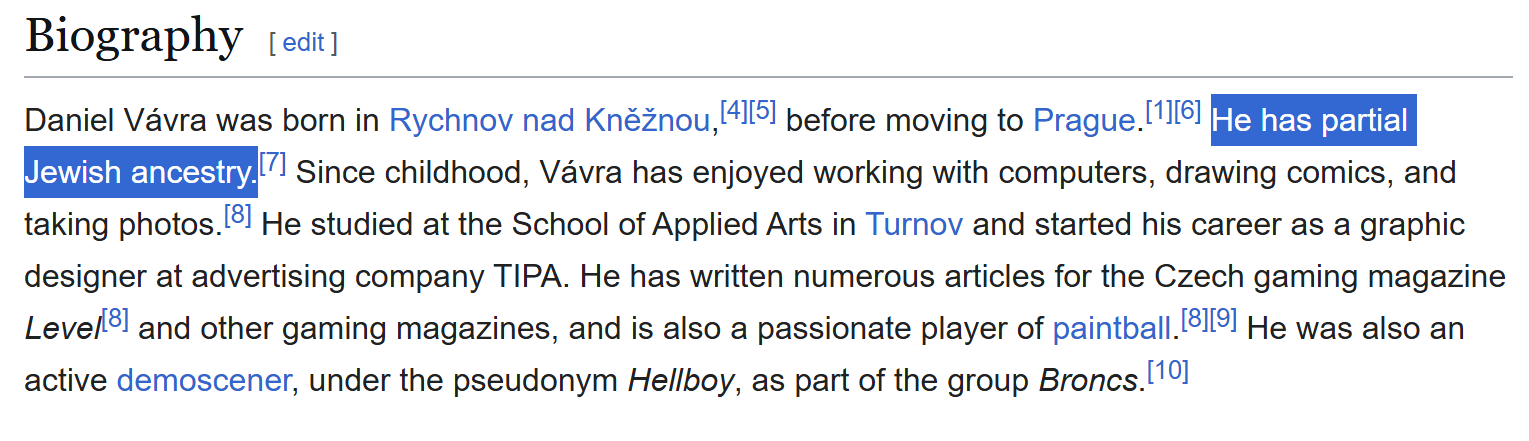Click the highlighted 'He has partial' text
The image size is (1529, 441).
click(1309, 121)
